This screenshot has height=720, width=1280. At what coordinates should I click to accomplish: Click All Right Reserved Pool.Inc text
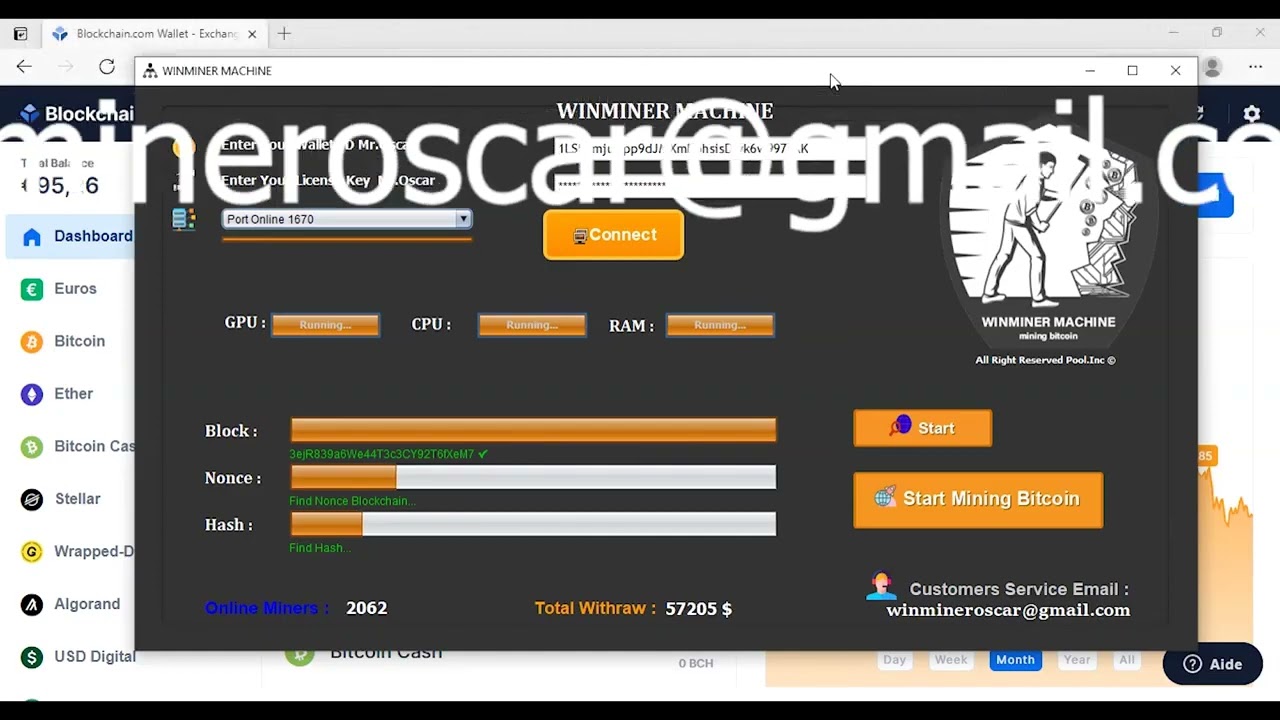[x=1045, y=360]
